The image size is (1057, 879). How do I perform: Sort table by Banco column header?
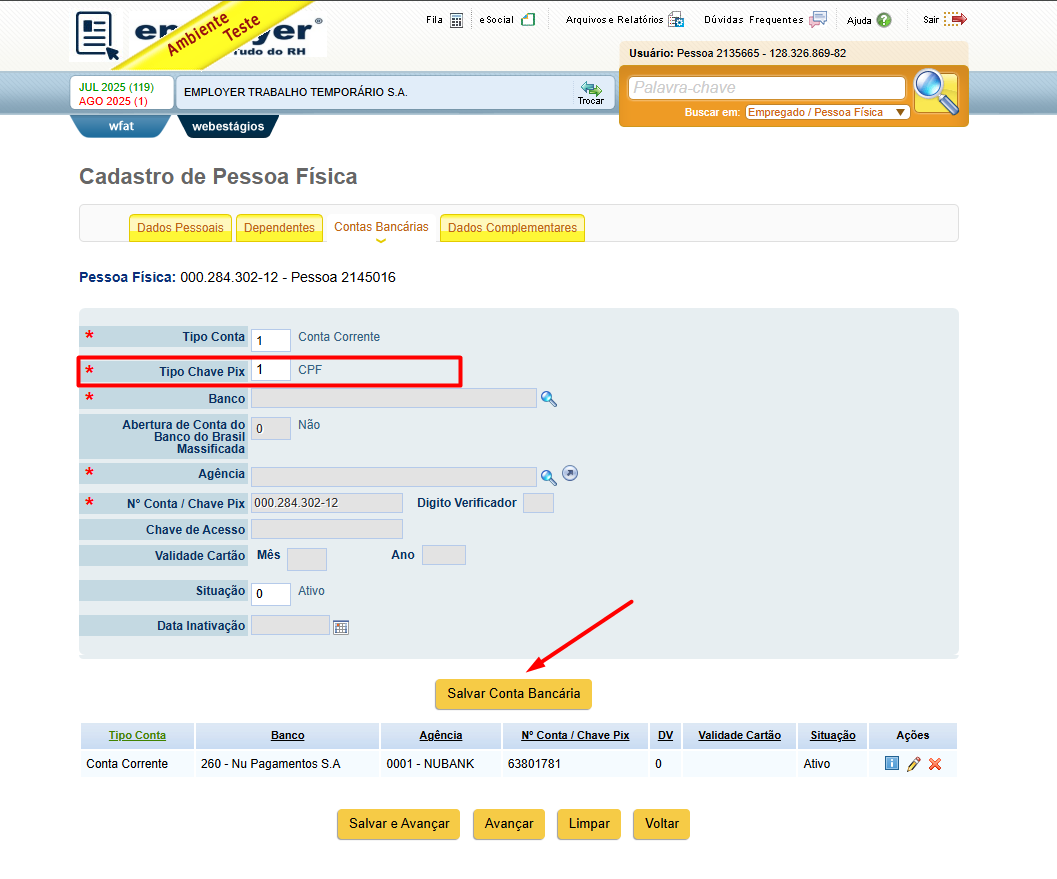pos(288,735)
